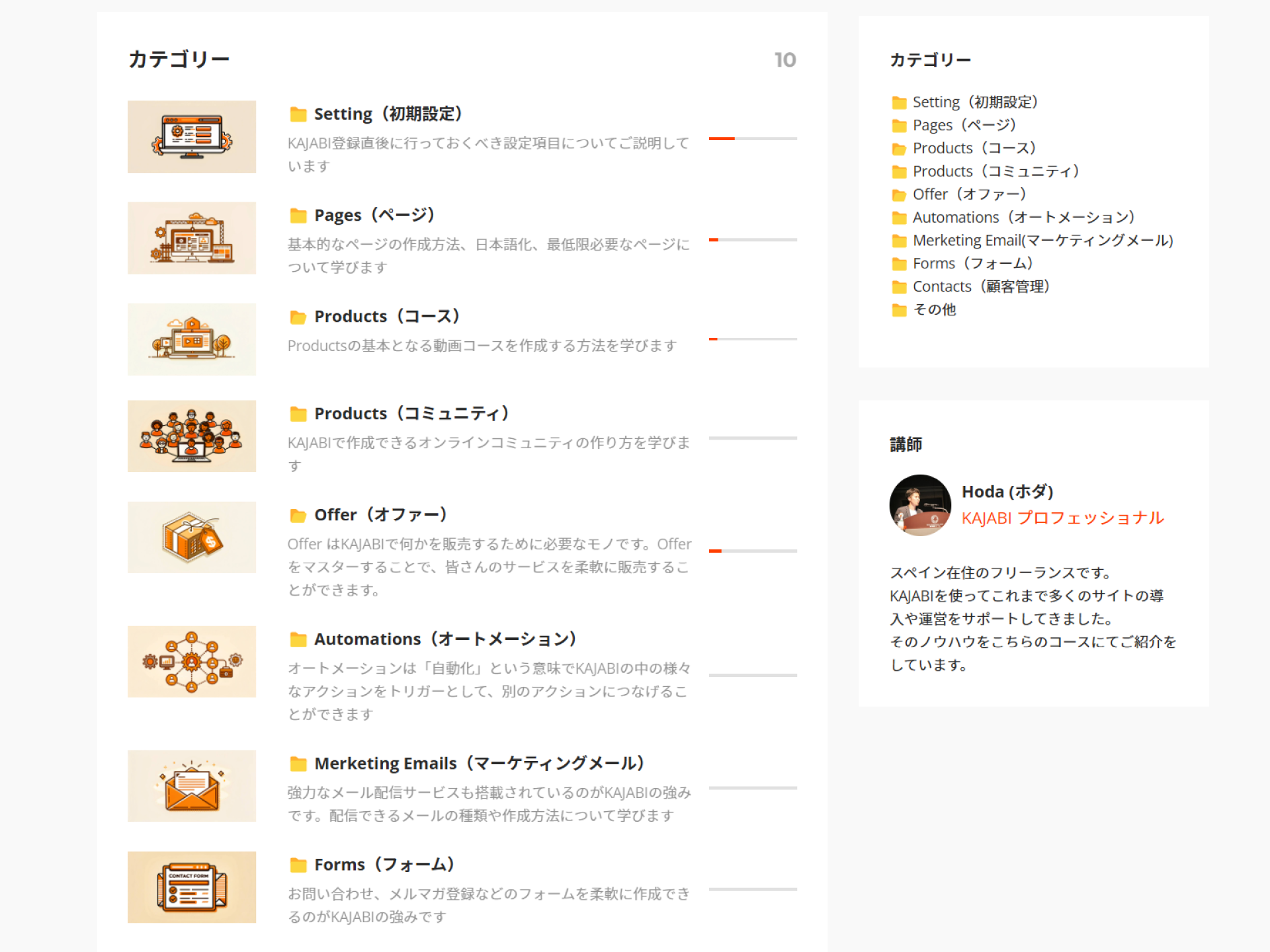Open Products (コミュニティ) category title
1270x952 pixels.
411,413
